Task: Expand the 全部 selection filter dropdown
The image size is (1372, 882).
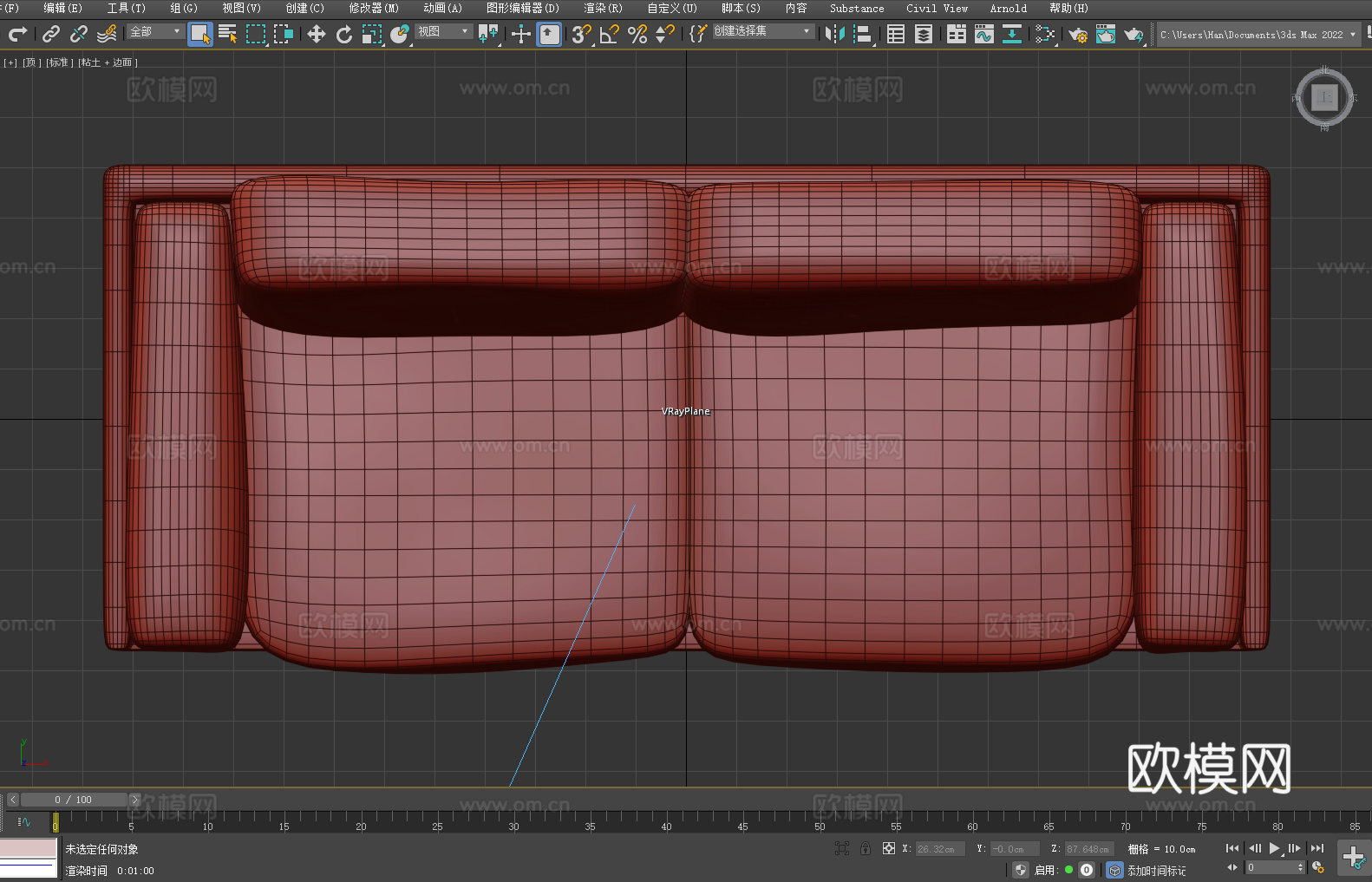Action: 156,32
